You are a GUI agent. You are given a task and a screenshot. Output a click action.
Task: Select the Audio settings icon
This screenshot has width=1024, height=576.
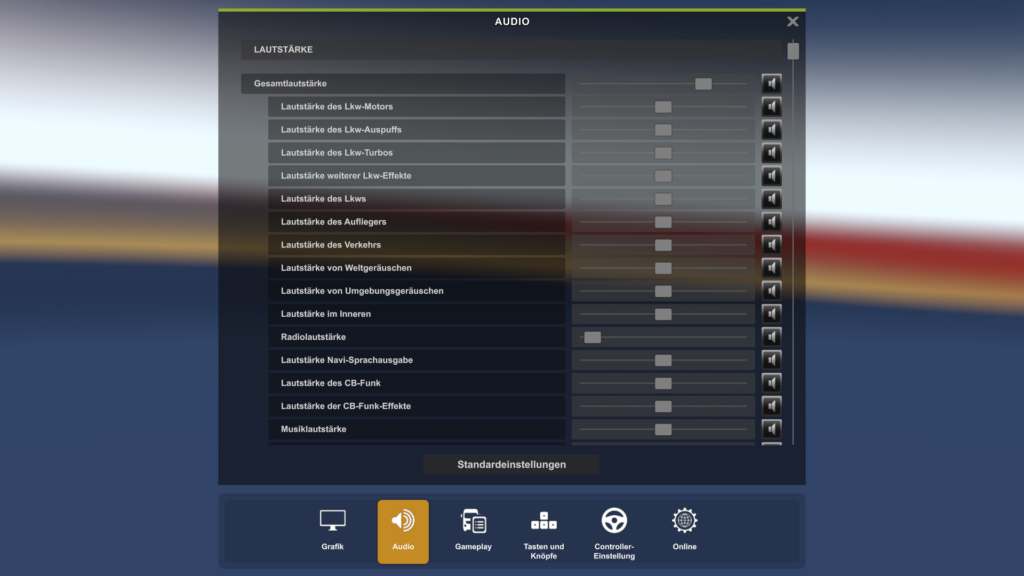point(403,530)
